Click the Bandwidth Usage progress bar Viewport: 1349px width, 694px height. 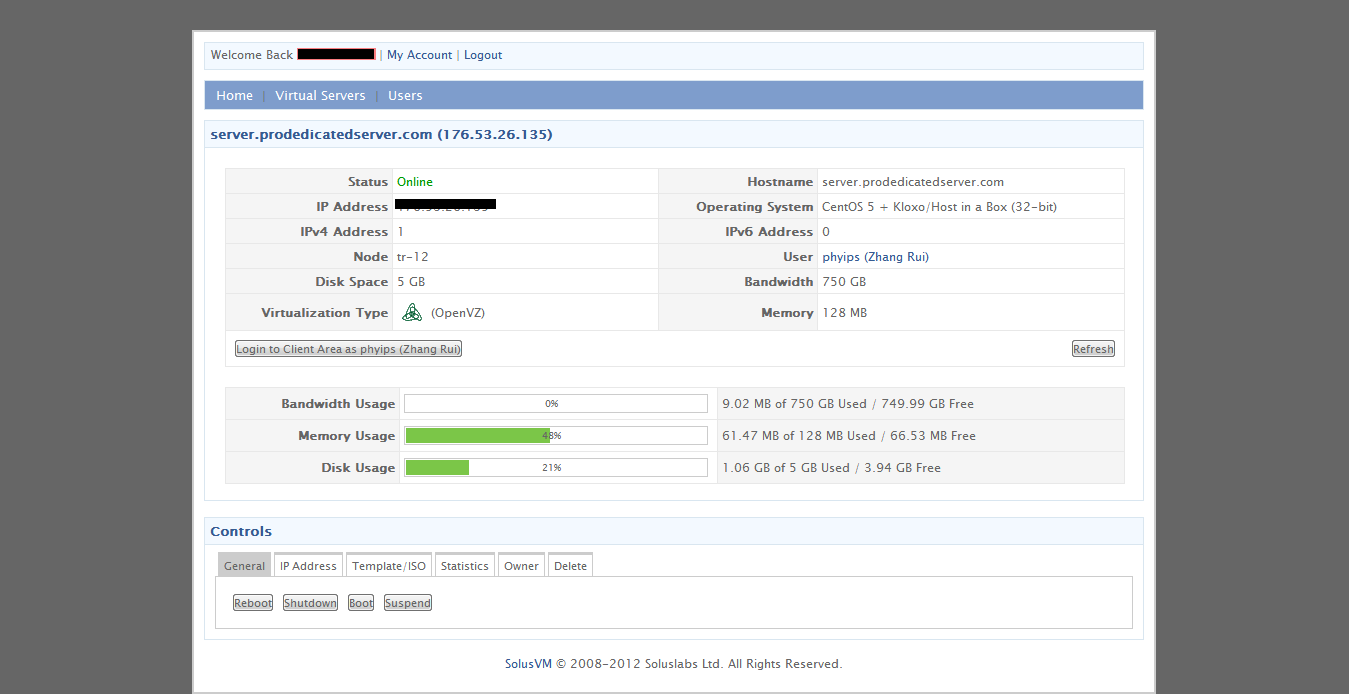click(556, 404)
